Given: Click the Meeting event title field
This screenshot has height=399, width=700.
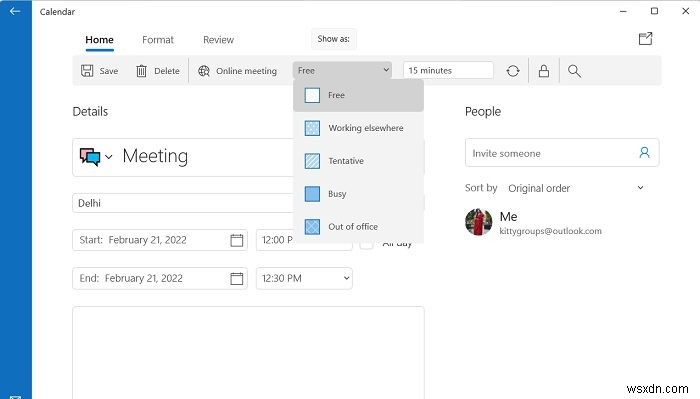Looking at the screenshot, I should point(183,157).
